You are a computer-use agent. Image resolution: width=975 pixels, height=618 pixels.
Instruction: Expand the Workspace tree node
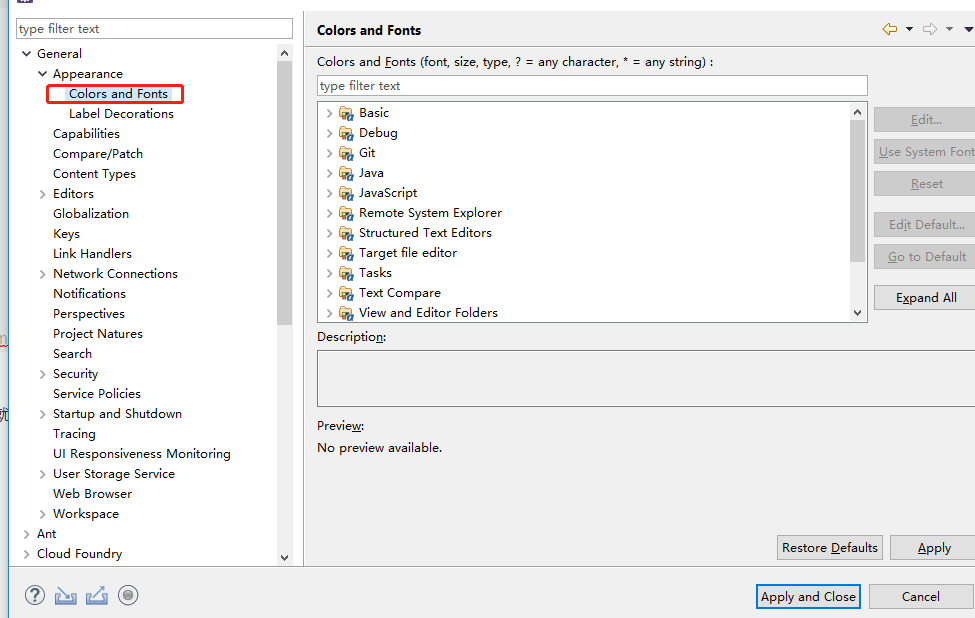tap(42, 514)
